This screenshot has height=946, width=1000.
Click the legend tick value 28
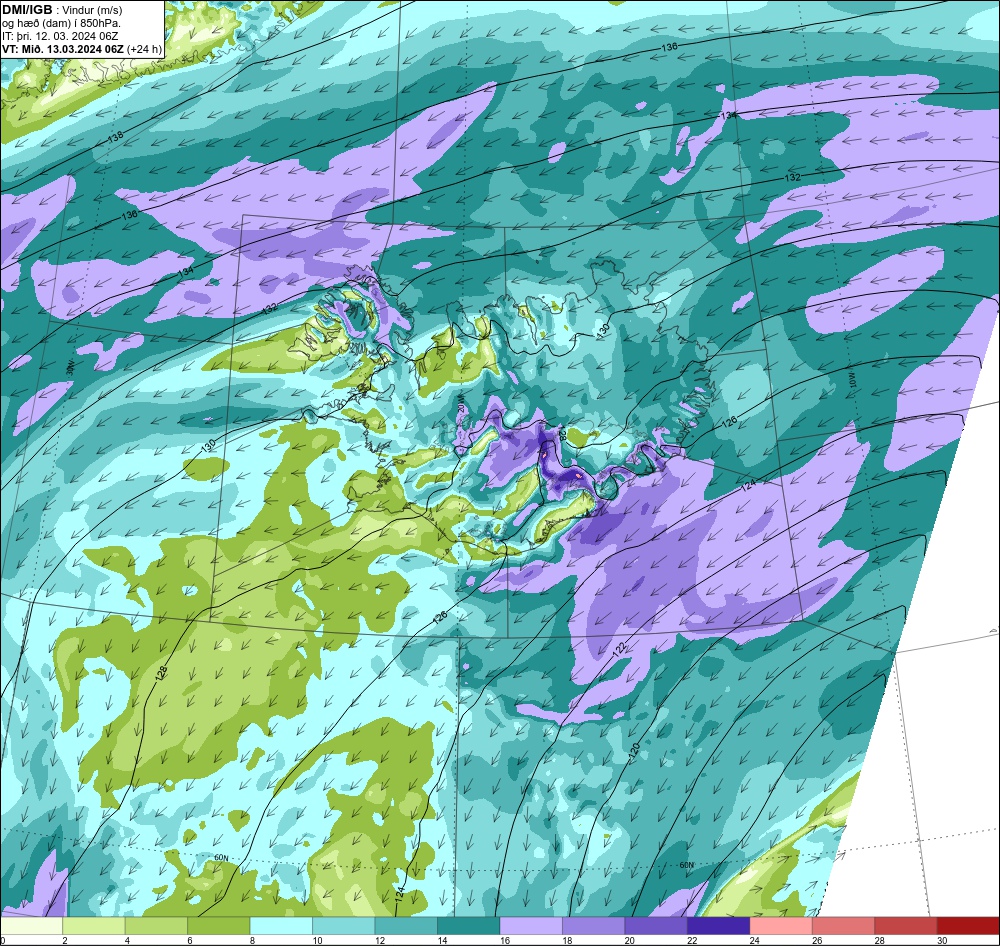coord(879,940)
